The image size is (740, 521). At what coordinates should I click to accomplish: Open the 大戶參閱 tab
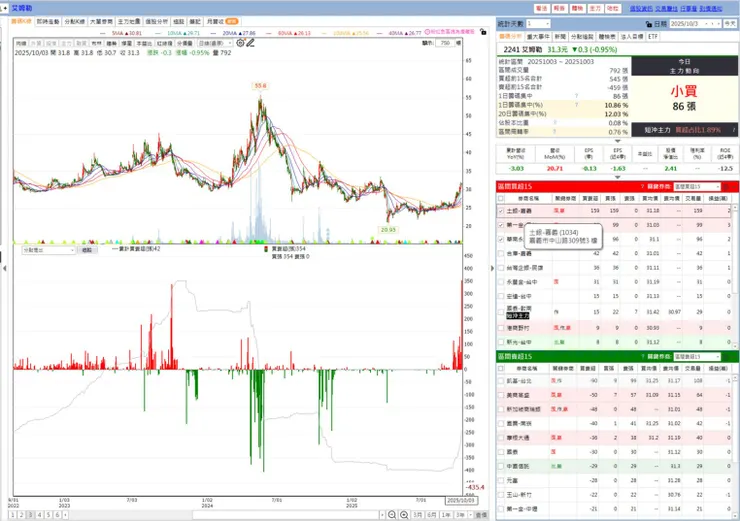click(x=101, y=22)
